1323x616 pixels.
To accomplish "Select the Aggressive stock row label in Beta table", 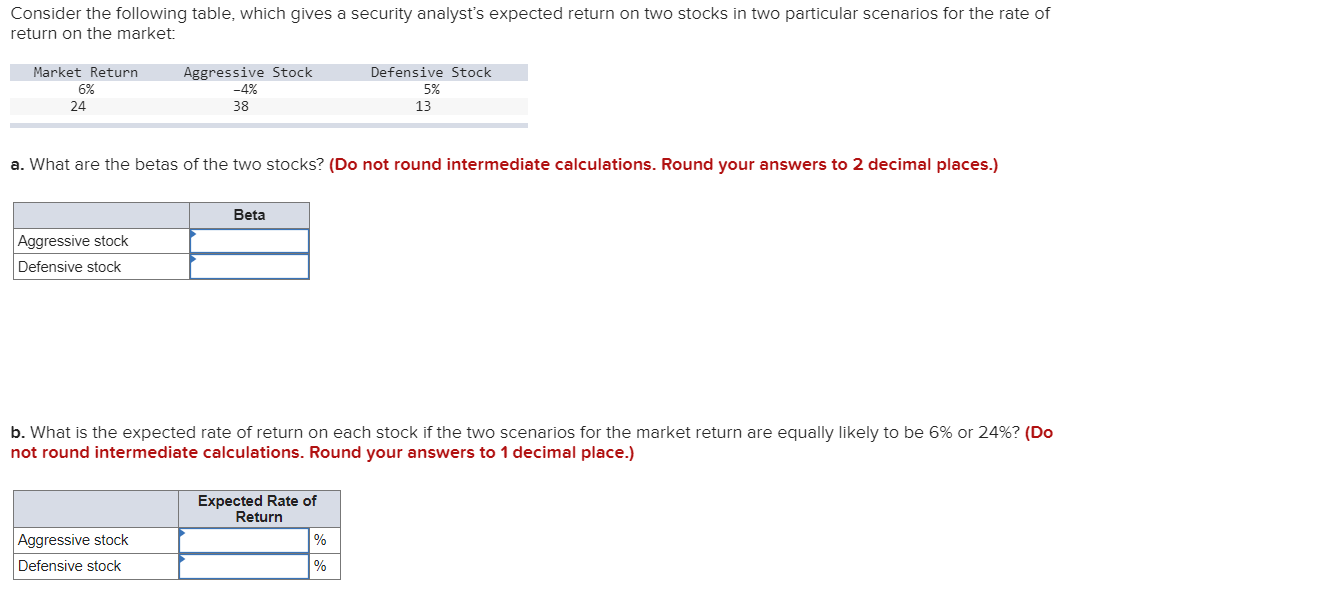I will tap(75, 240).
